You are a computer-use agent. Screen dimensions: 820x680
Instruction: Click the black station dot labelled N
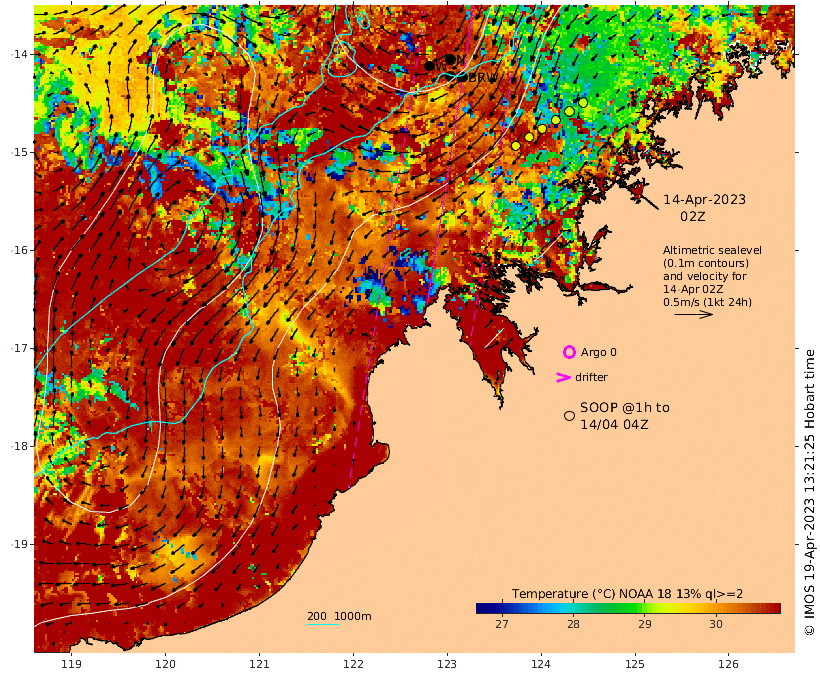pyautogui.click(x=450, y=59)
